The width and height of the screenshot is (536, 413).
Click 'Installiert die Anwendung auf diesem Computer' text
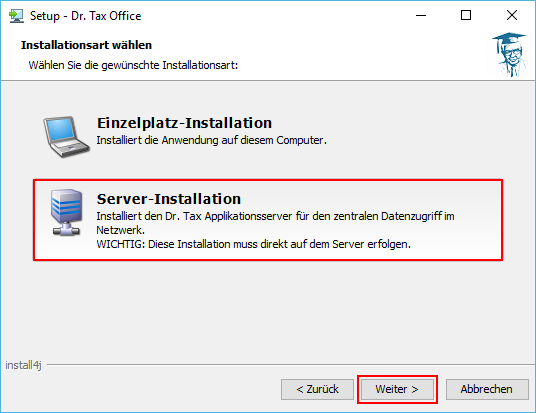pyautogui.click(x=211, y=140)
